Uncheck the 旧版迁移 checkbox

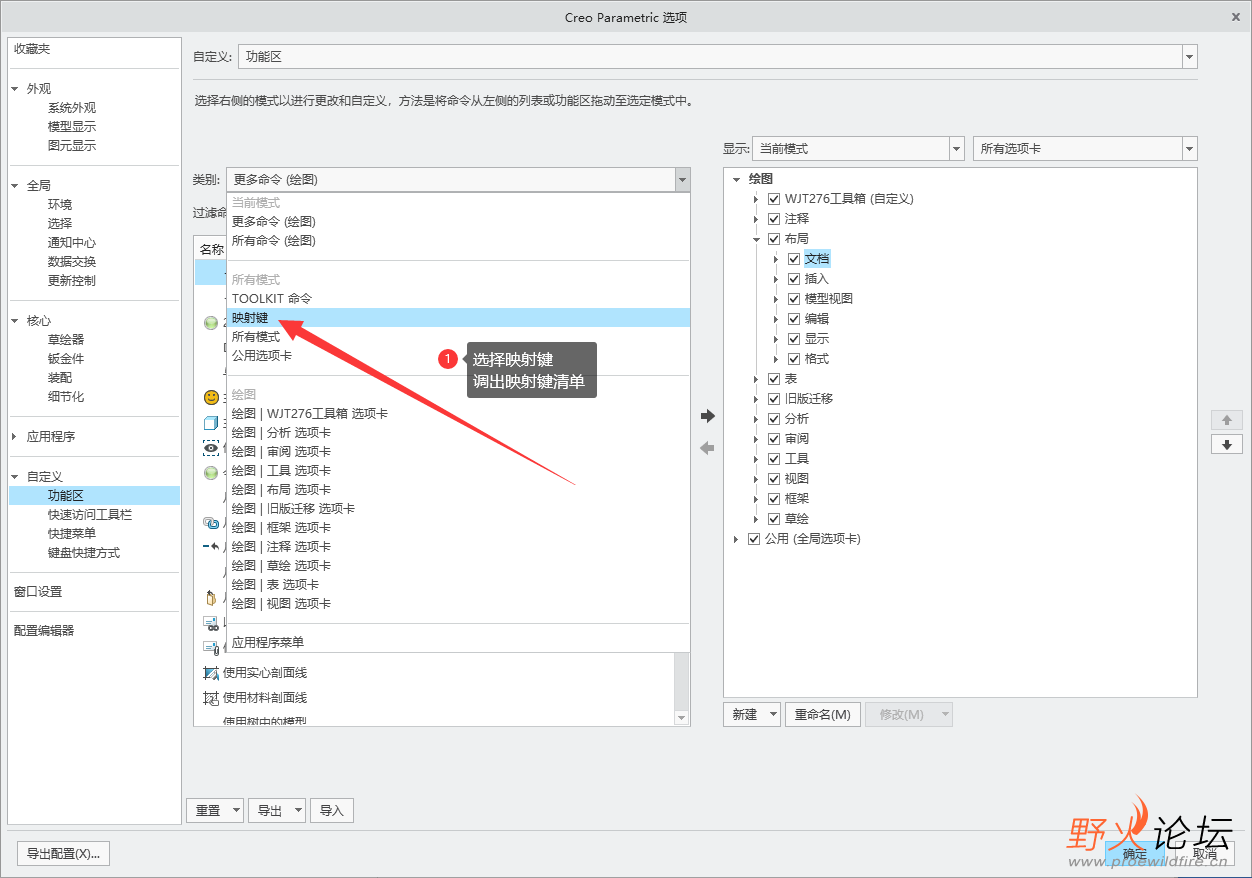774,399
